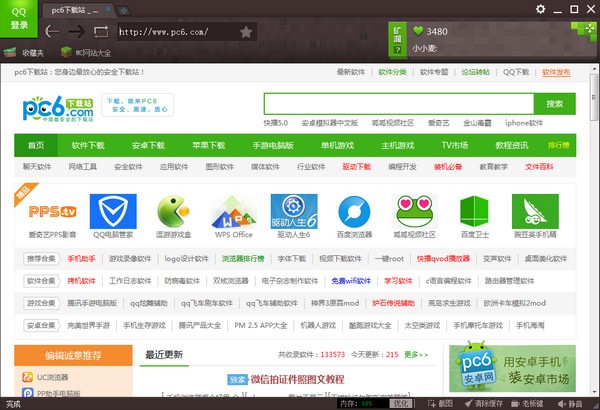The width and height of the screenshot is (600, 410).
Task: Go forward with the right arrow icon
Action: (77, 32)
